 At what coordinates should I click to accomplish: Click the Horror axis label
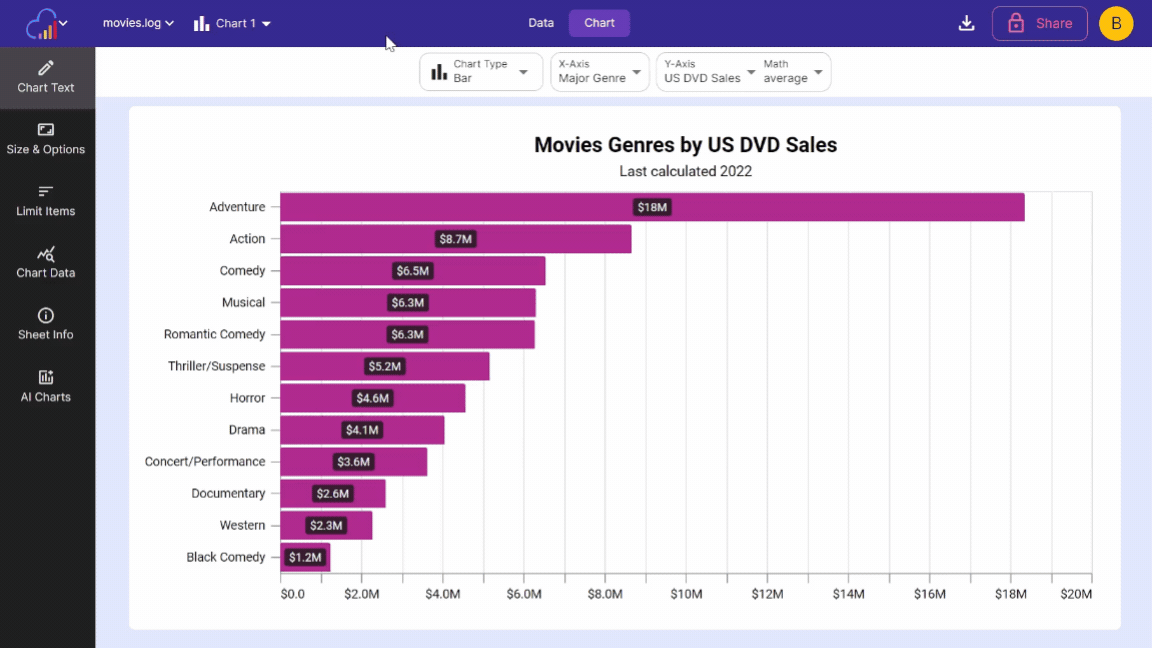[x=248, y=397]
